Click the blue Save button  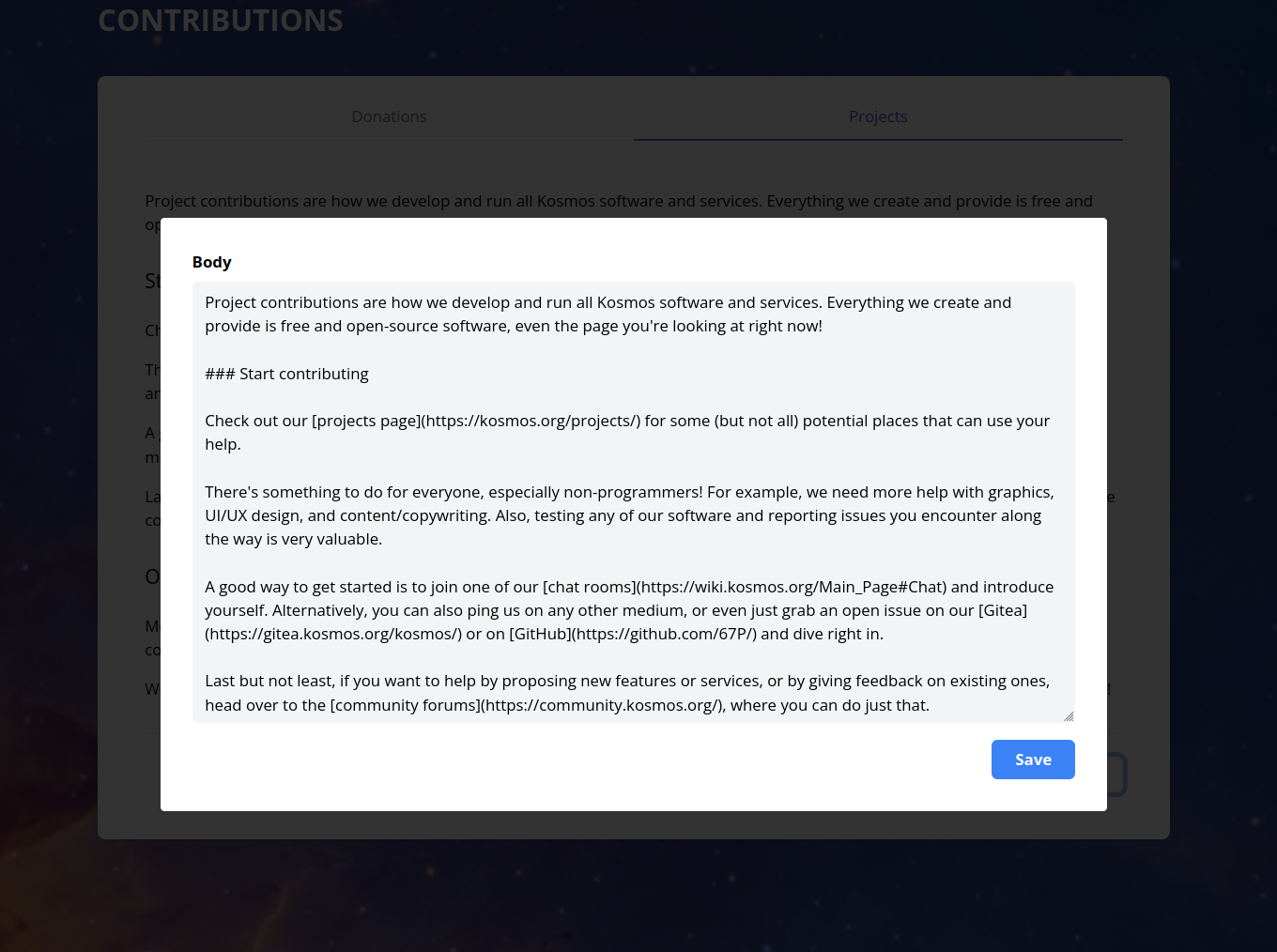click(1032, 760)
